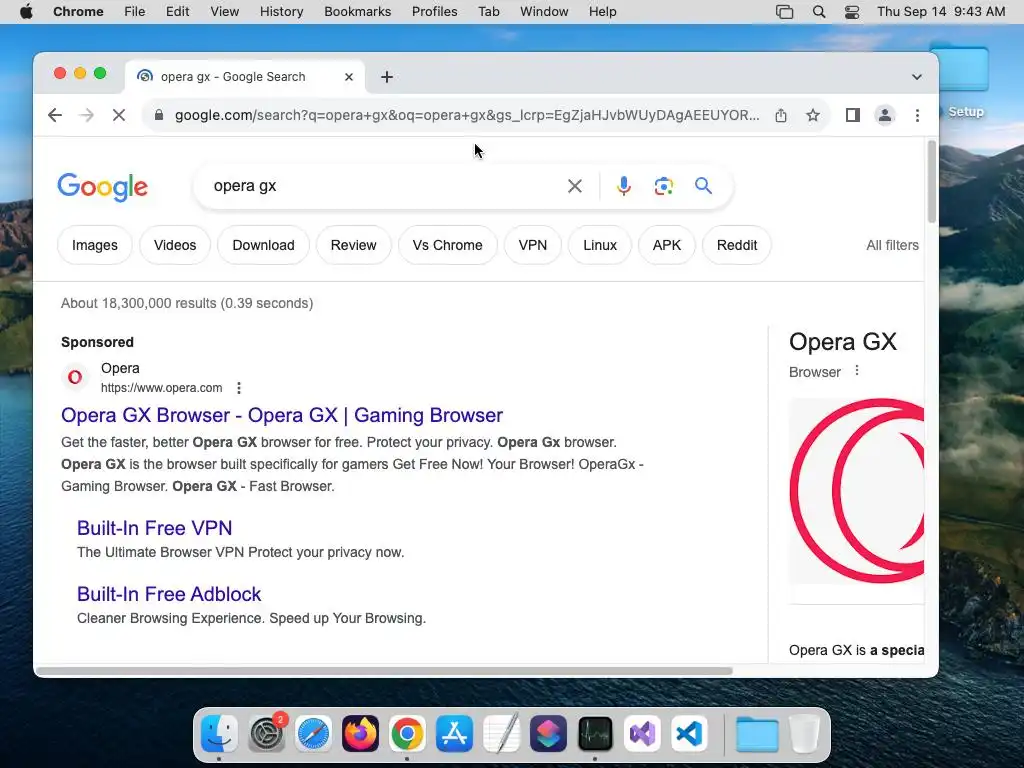The image size is (1024, 768).
Task: Click the address bar URL
Action: click(467, 116)
